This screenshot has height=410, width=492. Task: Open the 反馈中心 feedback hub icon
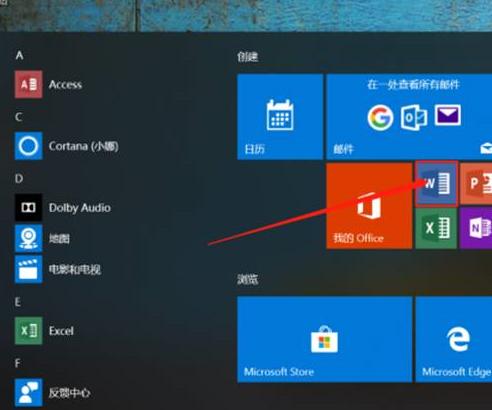(28, 392)
